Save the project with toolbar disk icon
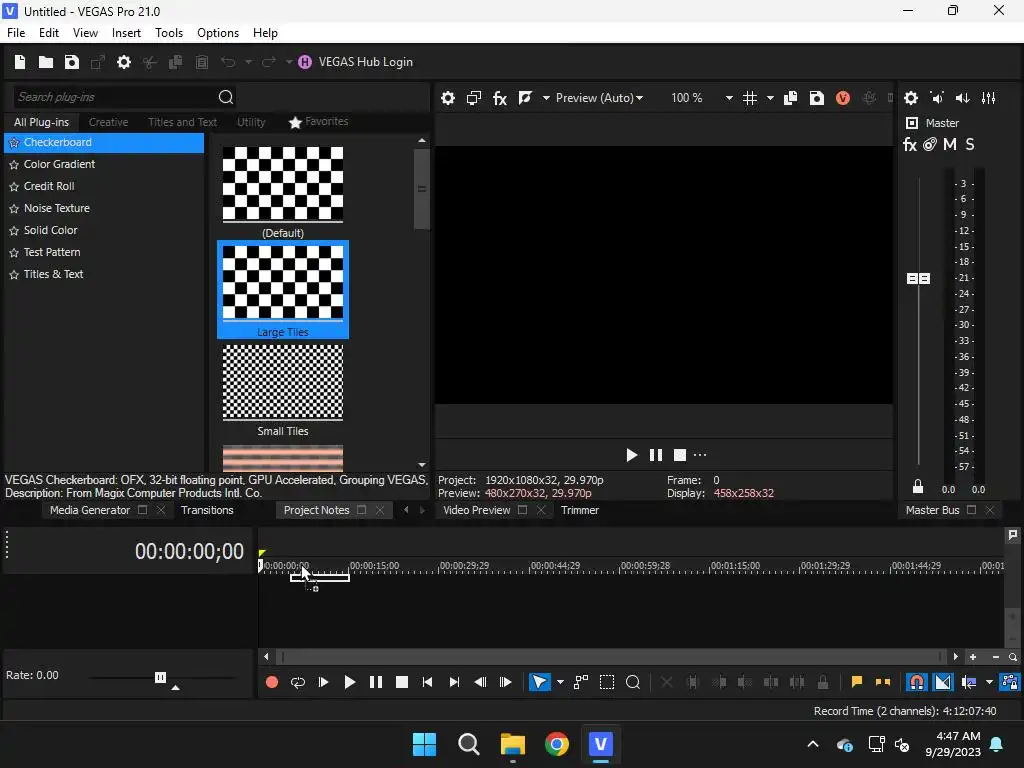The height and width of the screenshot is (768, 1024). pyautogui.click(x=72, y=62)
